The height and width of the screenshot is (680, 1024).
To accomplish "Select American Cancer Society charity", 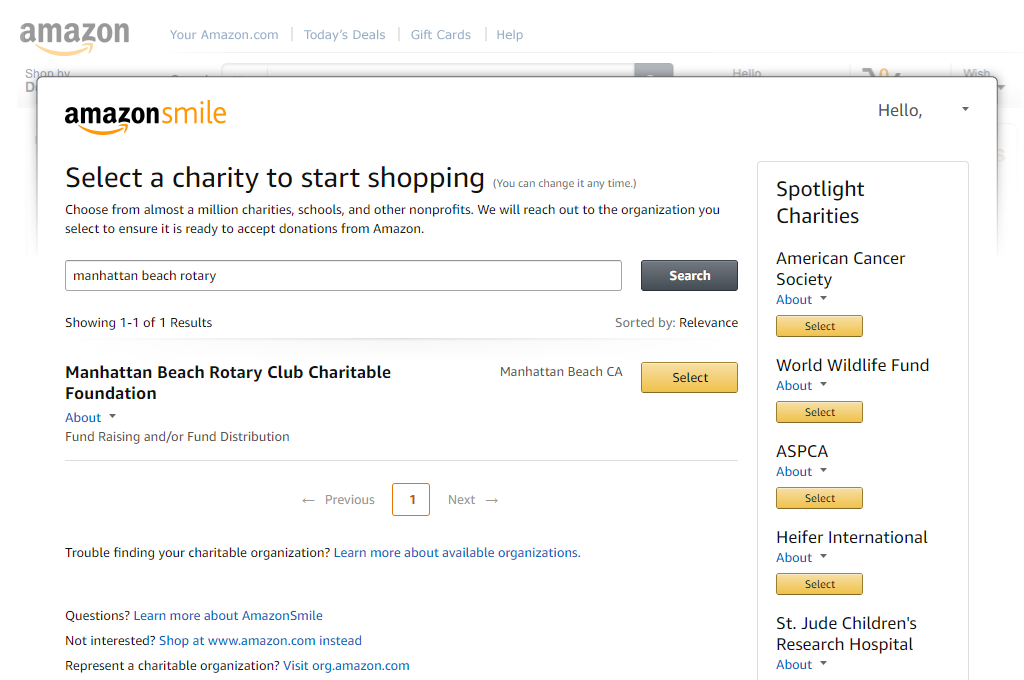I will tap(819, 327).
